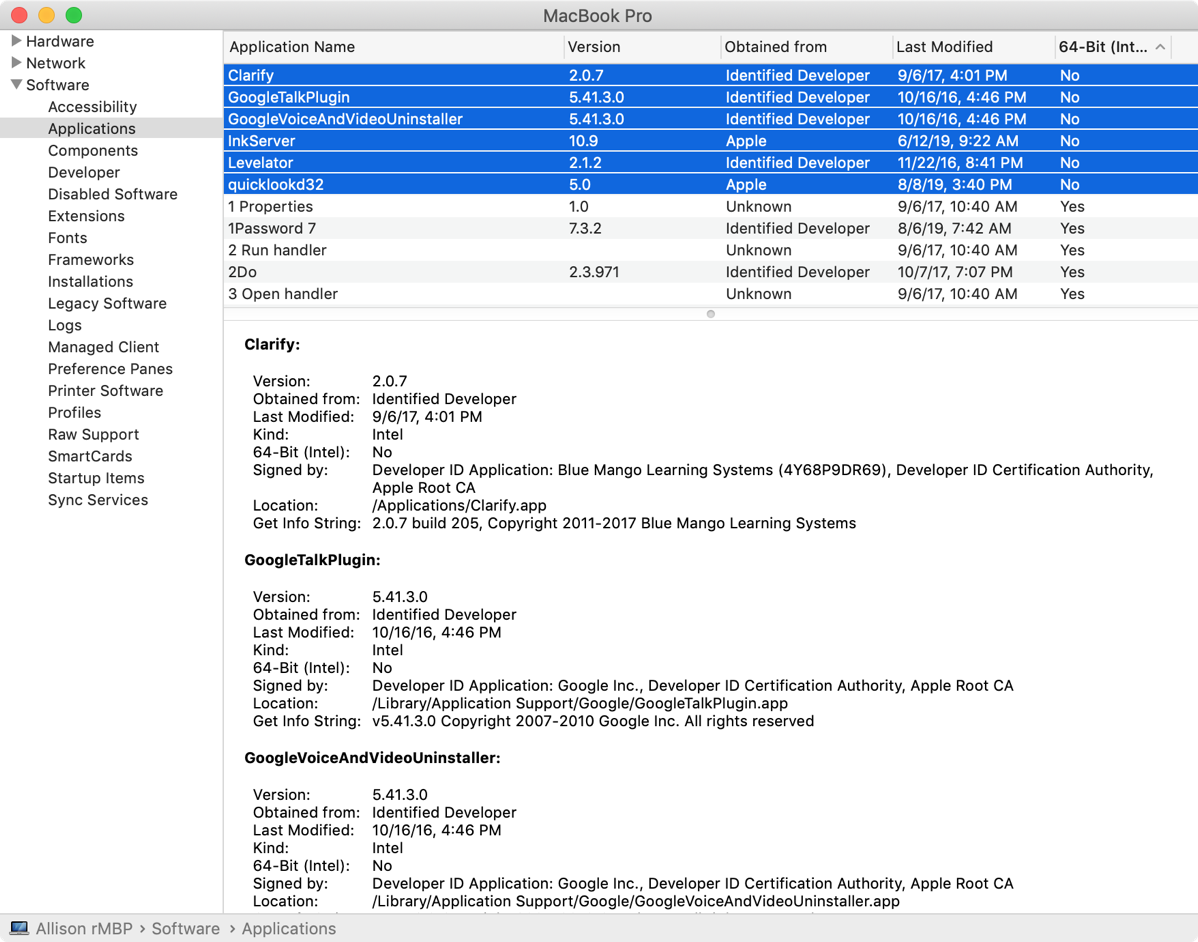Click the split pane divider handle
1198x942 pixels.
point(710,314)
